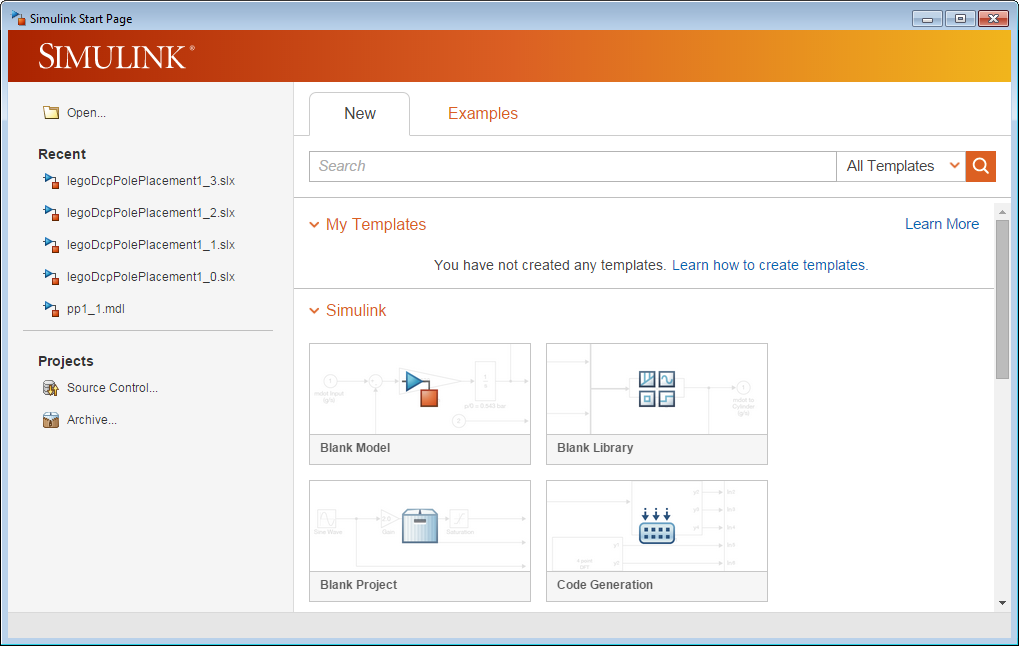Click the Simulink section heading

click(355, 311)
